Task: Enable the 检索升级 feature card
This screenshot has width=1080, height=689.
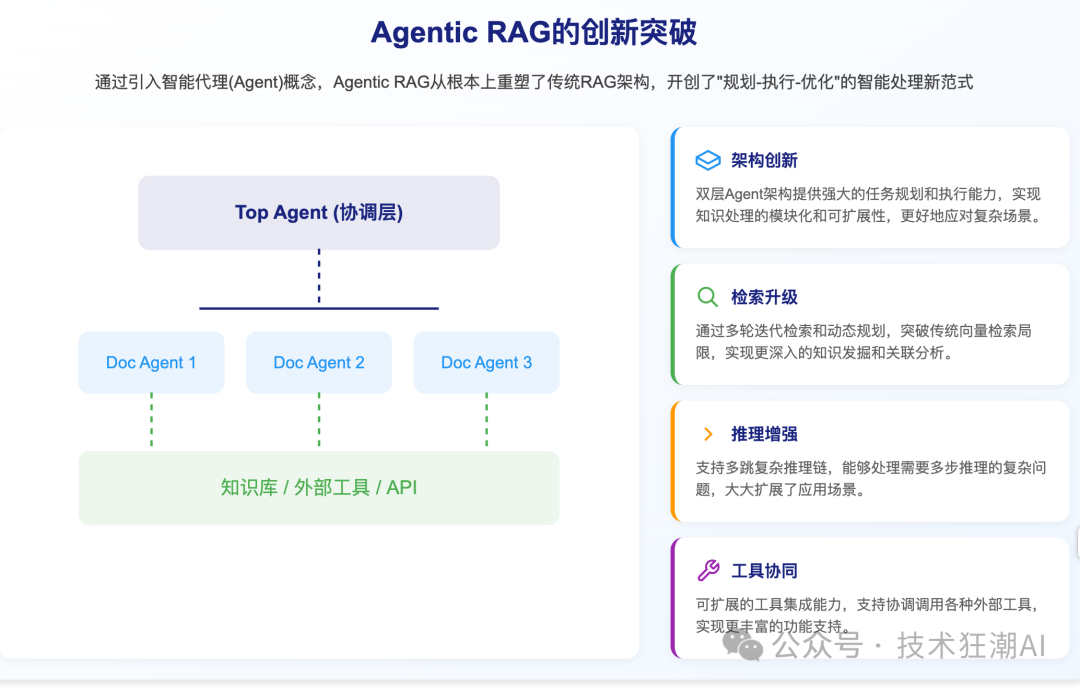Action: pos(870,324)
